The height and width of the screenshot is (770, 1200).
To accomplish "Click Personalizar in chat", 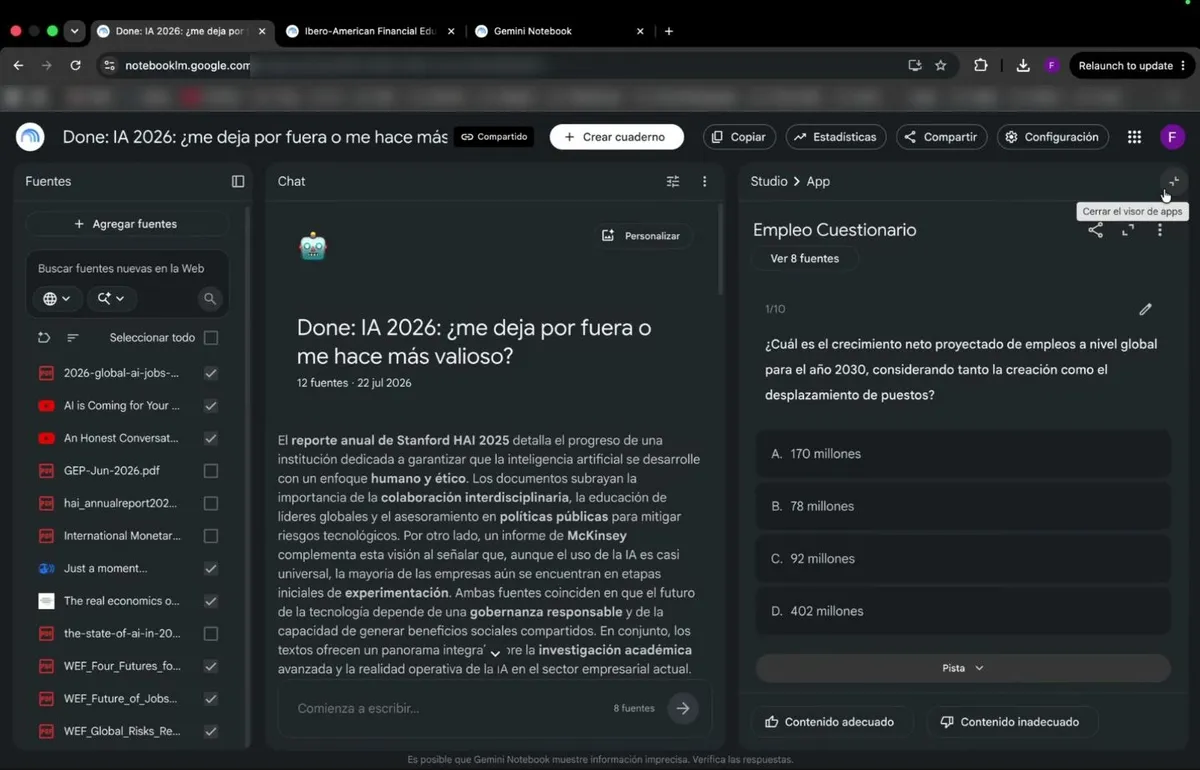I will 642,236.
